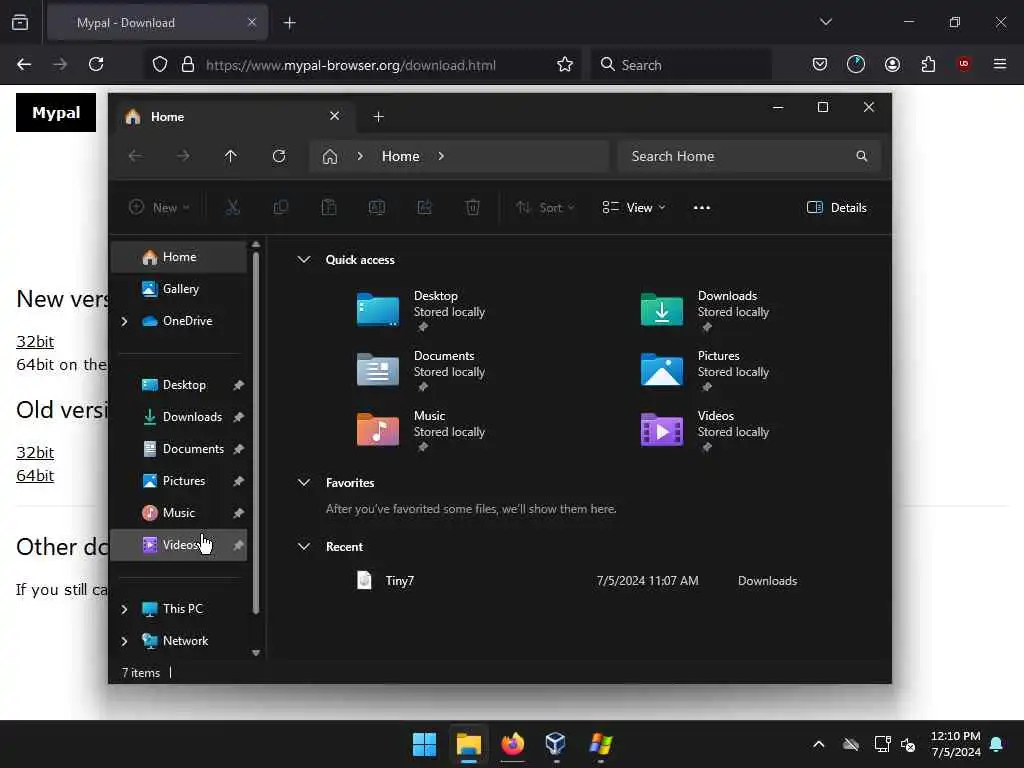Image resolution: width=1024 pixels, height=768 pixels.
Task: Open the Firefox hamburger application menu
Action: click(1000, 64)
